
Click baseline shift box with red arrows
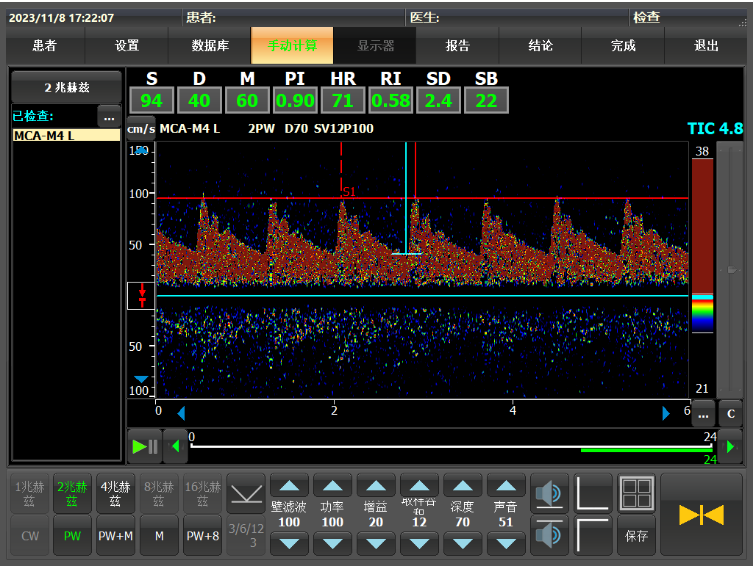141,296
